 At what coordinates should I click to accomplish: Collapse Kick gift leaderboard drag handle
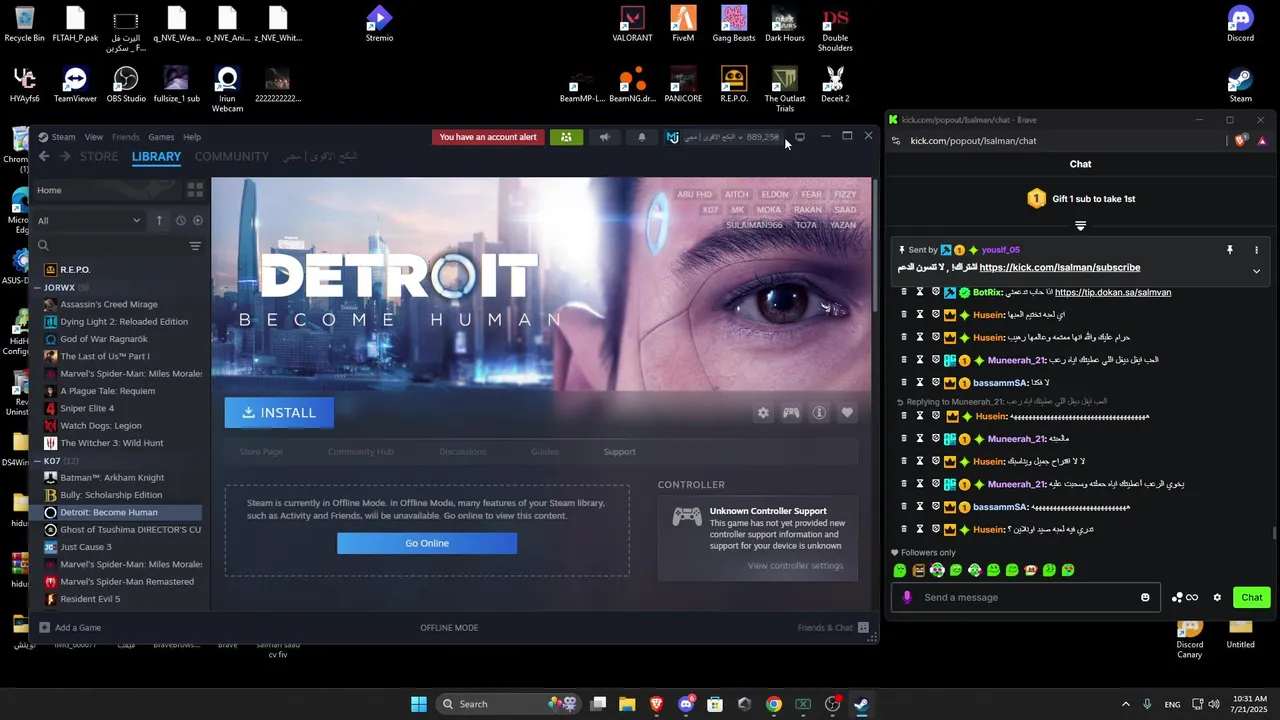1080,225
